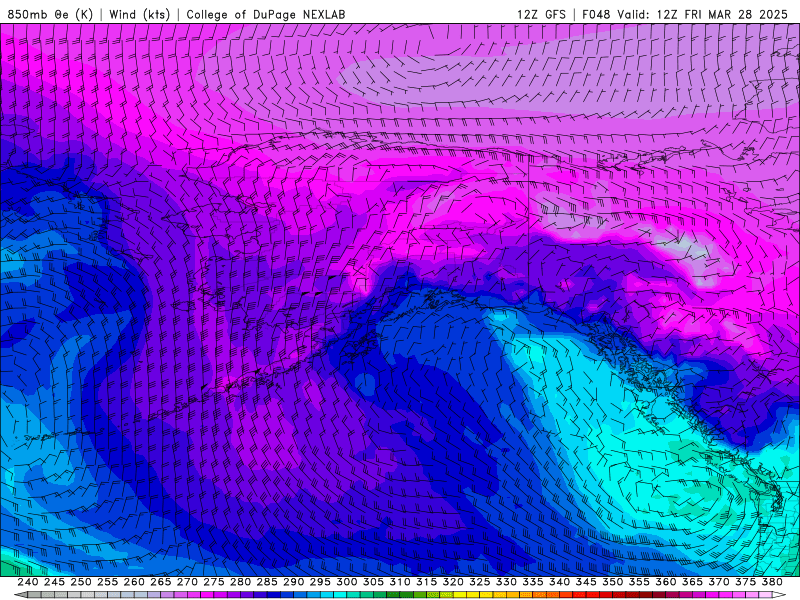
Task: Click the 280 scale label
Action: click(x=240, y=582)
